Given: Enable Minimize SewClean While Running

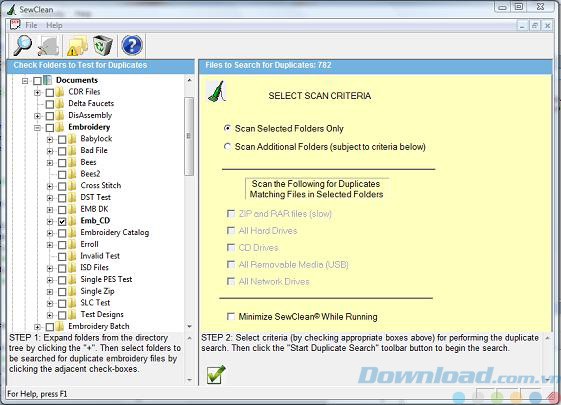Looking at the screenshot, I should point(231,317).
